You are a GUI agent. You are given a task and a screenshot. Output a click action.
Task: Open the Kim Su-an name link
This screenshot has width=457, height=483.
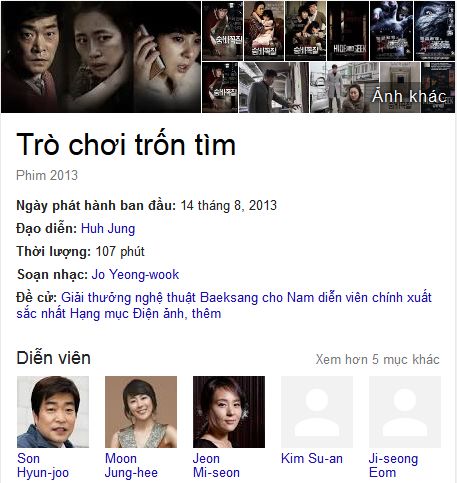click(x=312, y=458)
